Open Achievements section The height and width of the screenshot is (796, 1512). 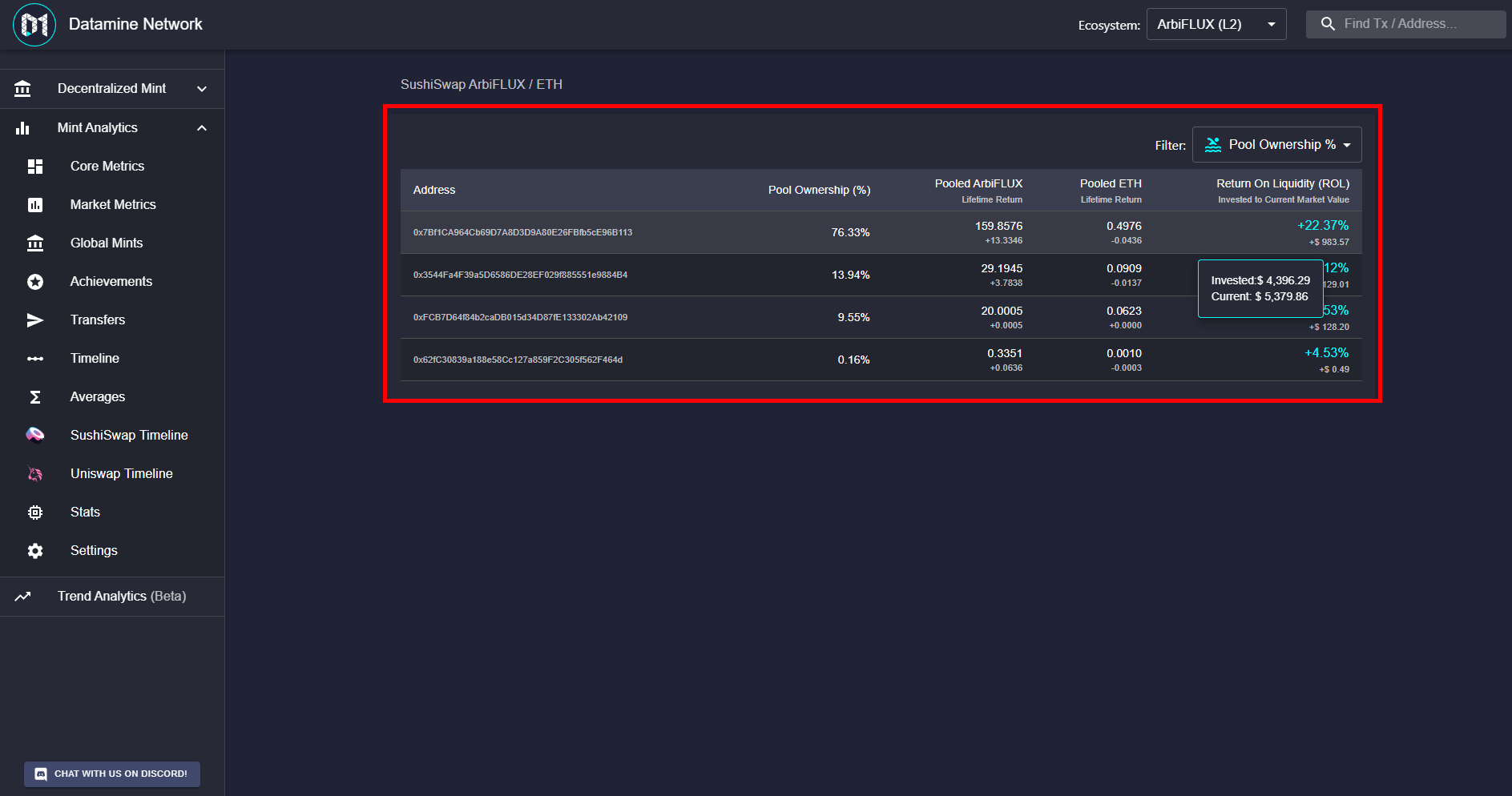click(x=112, y=282)
